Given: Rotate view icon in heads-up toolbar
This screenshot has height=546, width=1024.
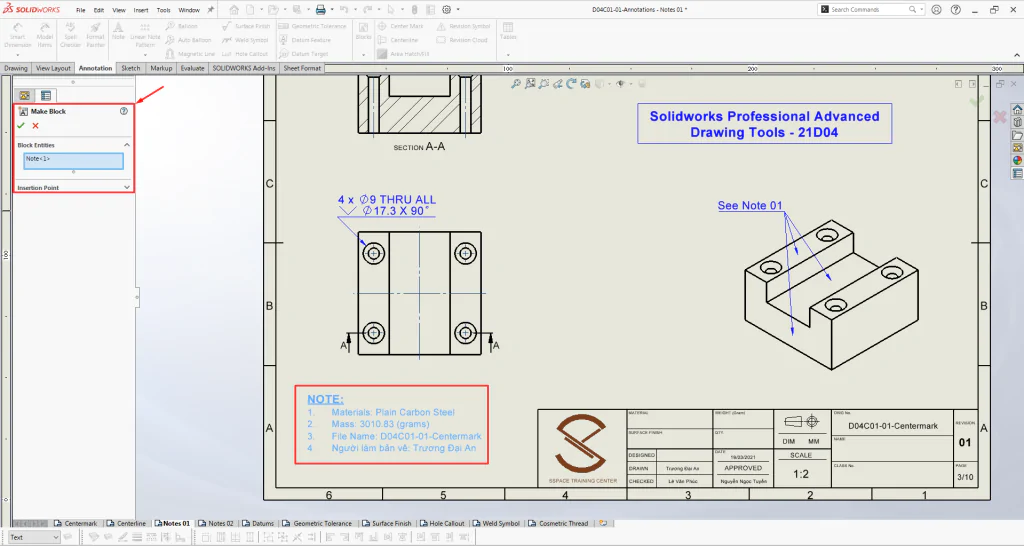Looking at the screenshot, I should [571, 84].
